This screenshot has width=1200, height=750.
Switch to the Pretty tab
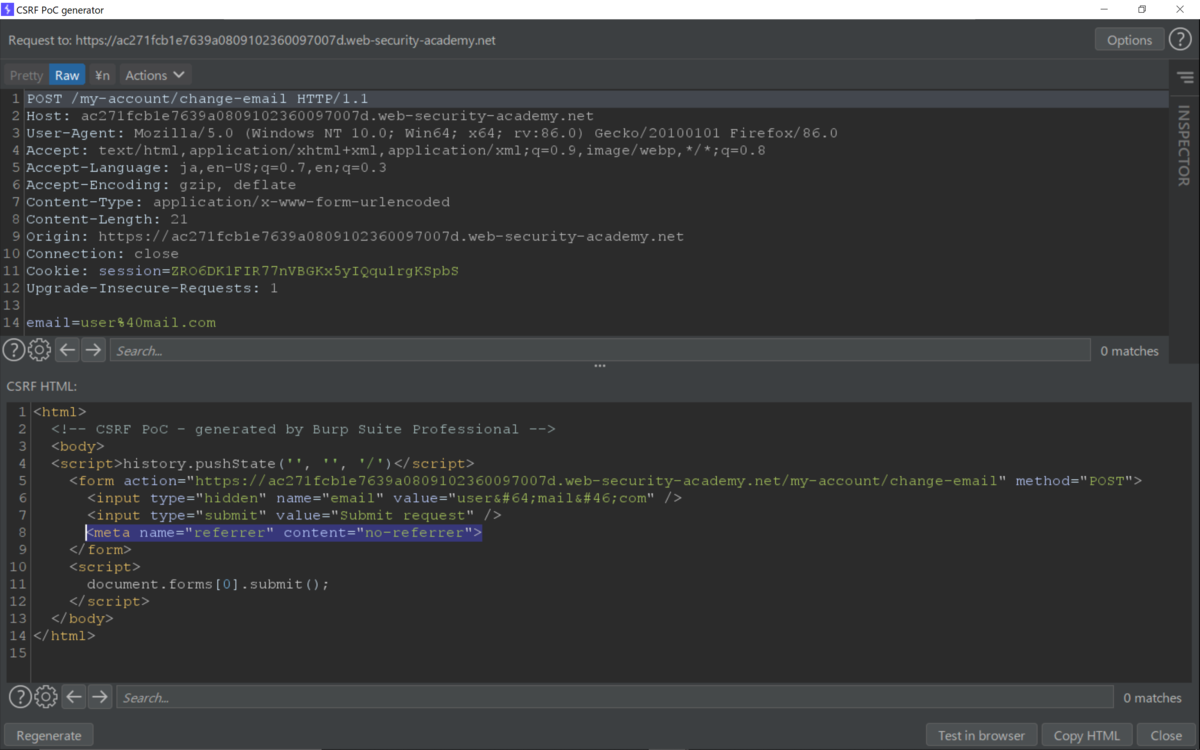pos(27,75)
